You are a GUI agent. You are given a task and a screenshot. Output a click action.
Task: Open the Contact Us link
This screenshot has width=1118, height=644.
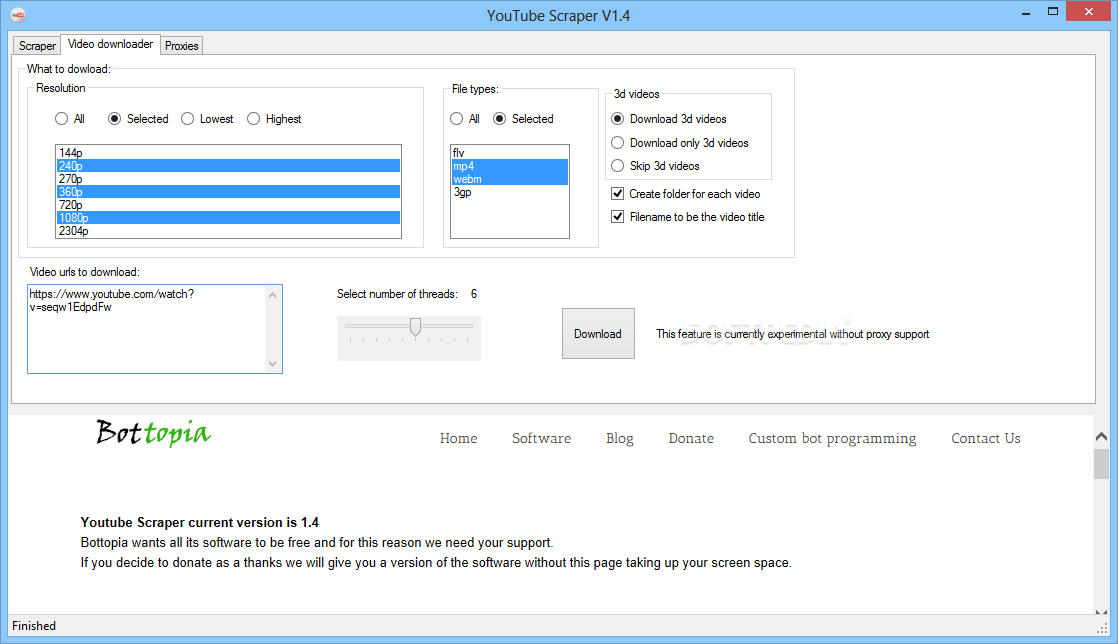pos(985,439)
